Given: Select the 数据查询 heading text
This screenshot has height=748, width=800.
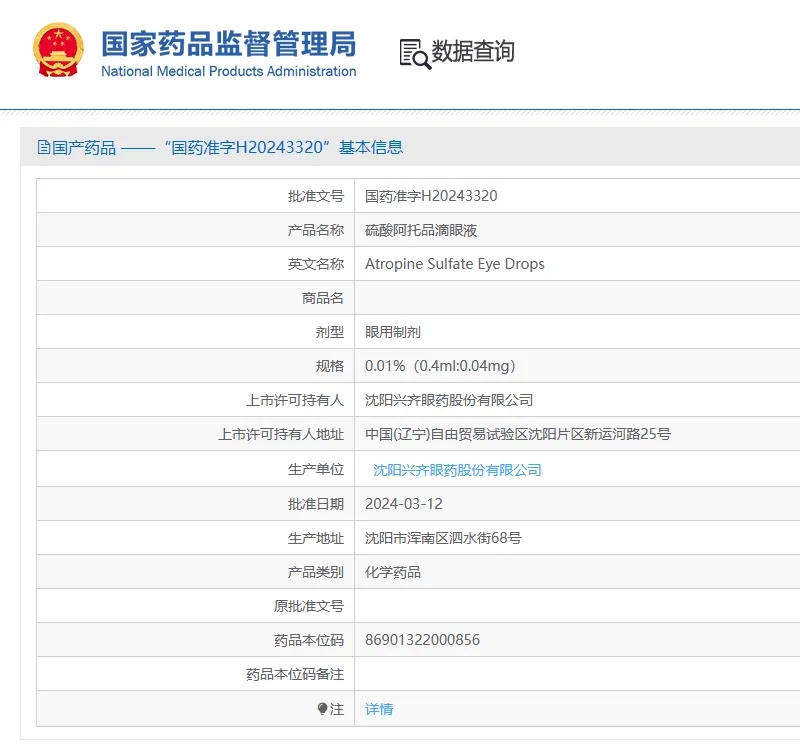Looking at the screenshot, I should click(x=473, y=51).
